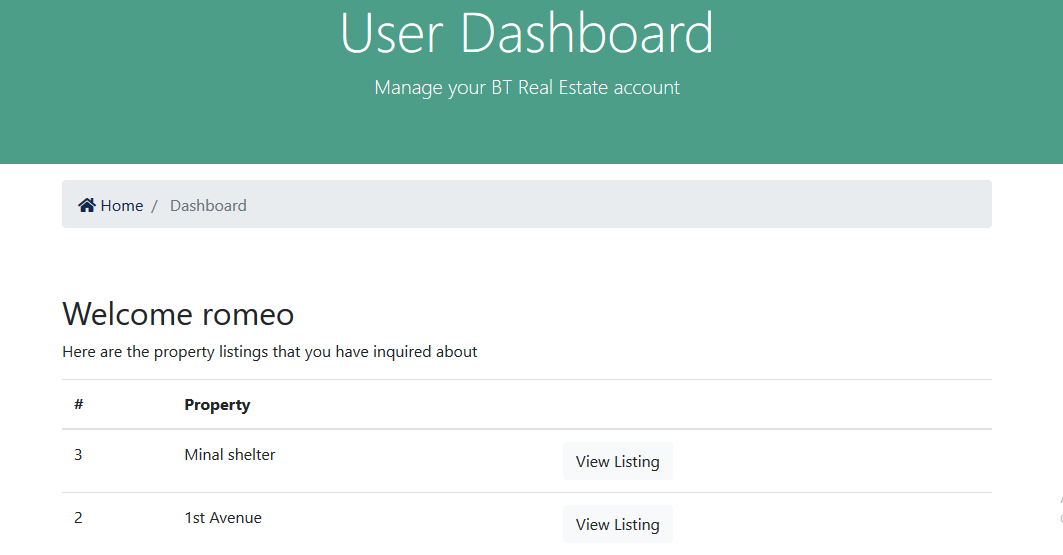The image size is (1063, 555).
Task: Click the Welcome romeo heading
Action: (x=178, y=314)
